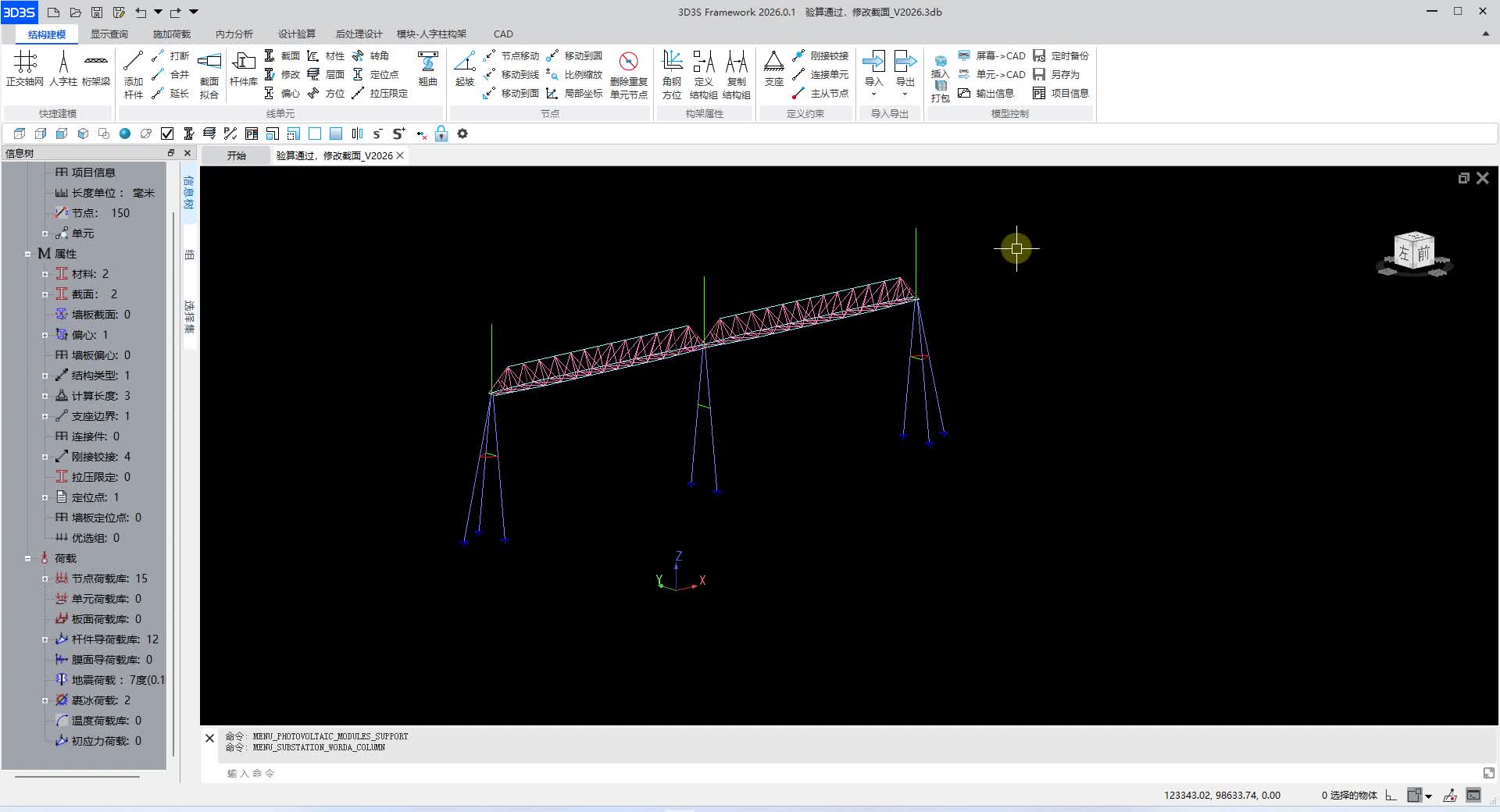
Task: Toggle the checkbox icon in view toolbar
Action: coord(167,134)
